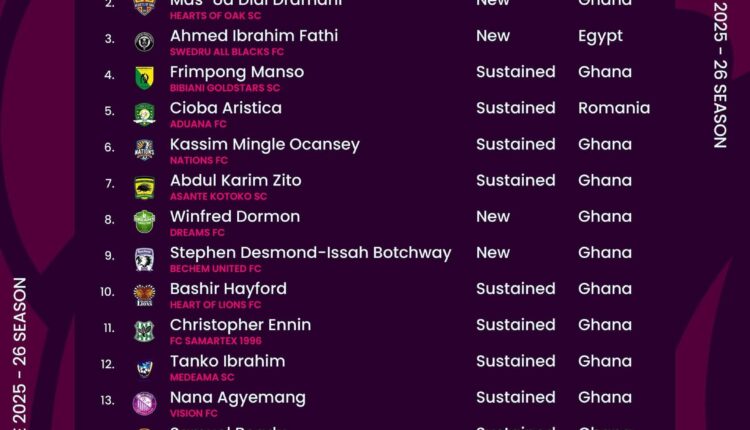The height and width of the screenshot is (430, 750).
Task: Select the Bechem United FC crest
Action: pos(144,258)
